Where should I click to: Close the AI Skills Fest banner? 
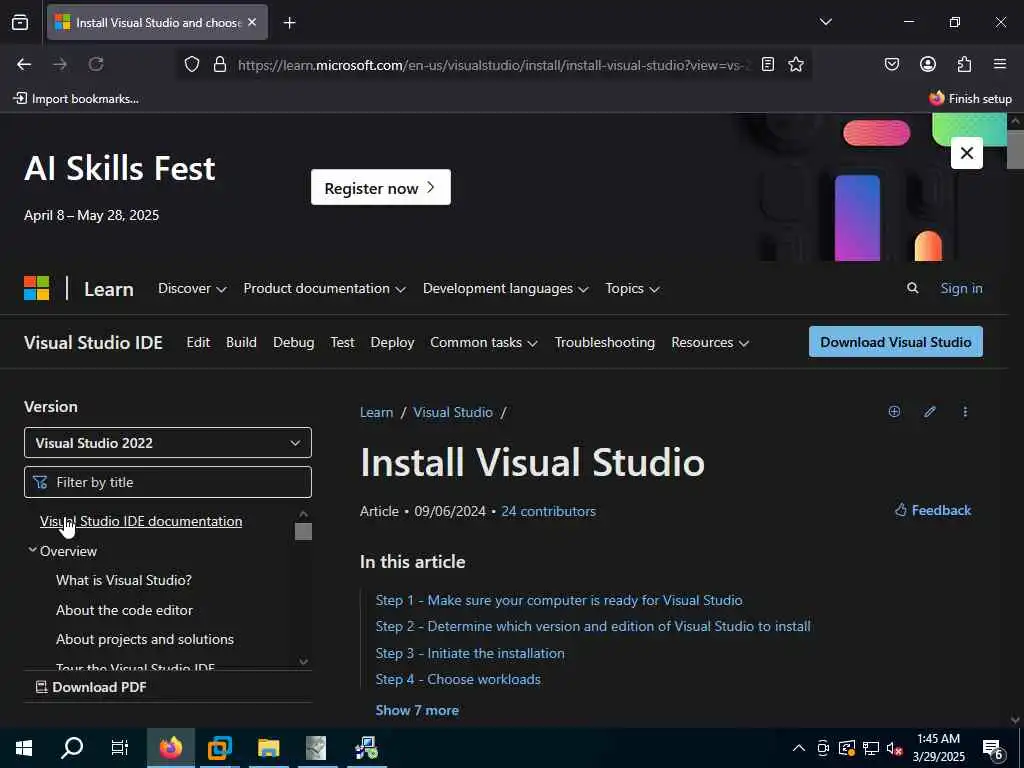pyautogui.click(x=967, y=153)
